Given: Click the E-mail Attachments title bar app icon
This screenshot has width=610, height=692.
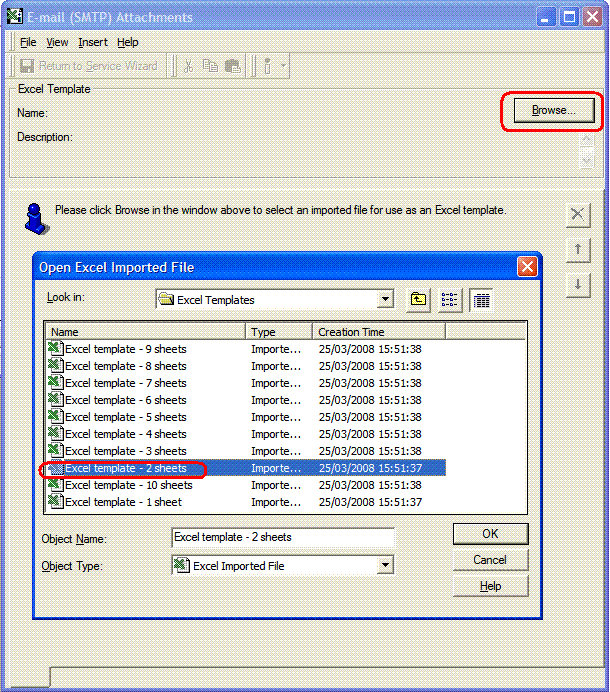Looking at the screenshot, I should (15, 16).
